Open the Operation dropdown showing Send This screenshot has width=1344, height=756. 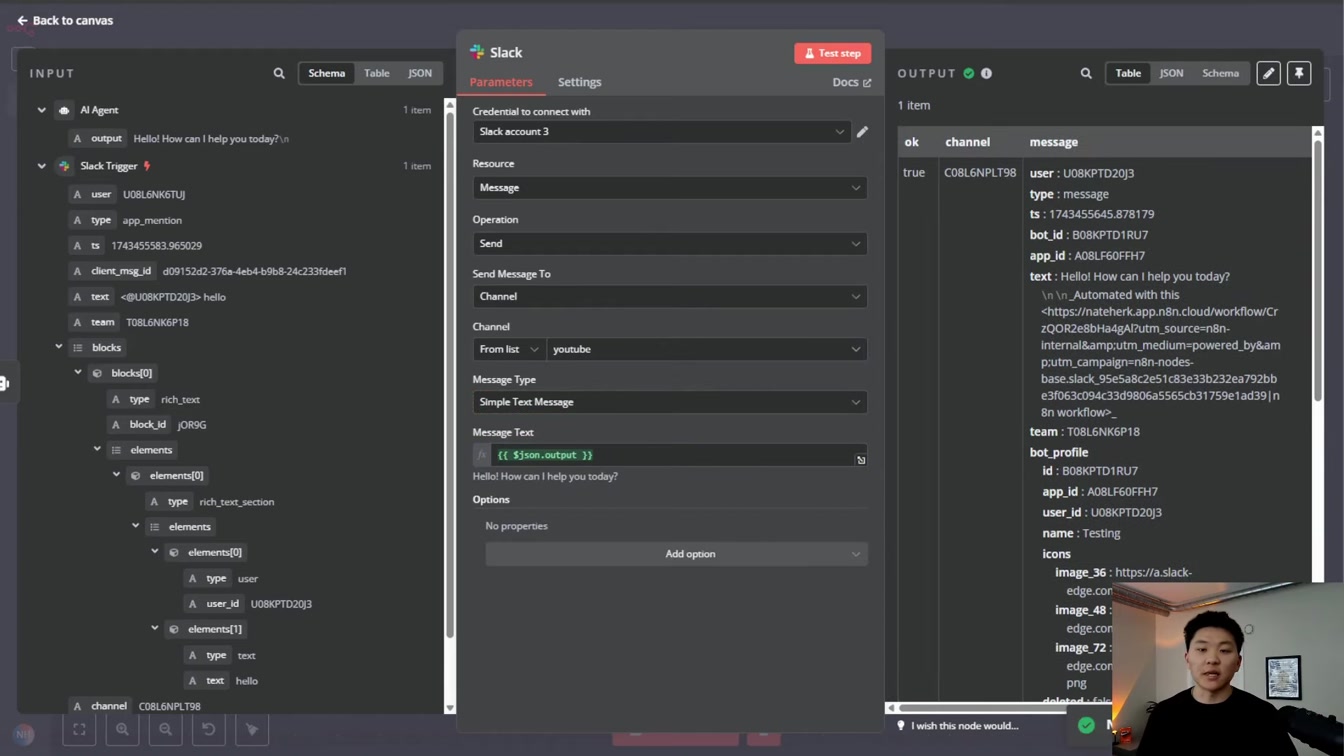(x=670, y=243)
